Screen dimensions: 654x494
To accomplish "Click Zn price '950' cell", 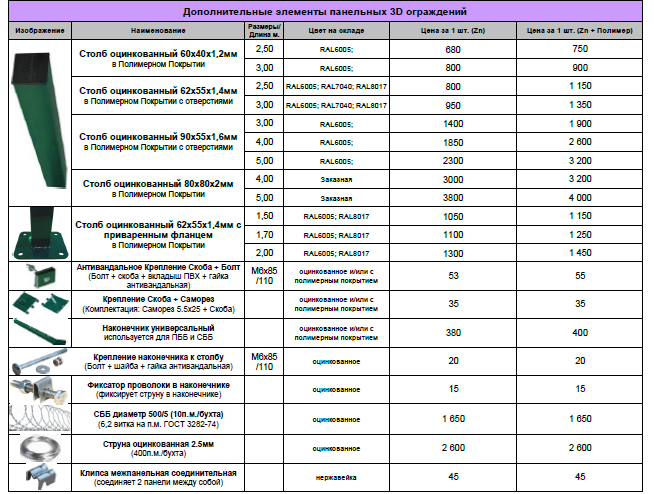I will coord(453,105).
